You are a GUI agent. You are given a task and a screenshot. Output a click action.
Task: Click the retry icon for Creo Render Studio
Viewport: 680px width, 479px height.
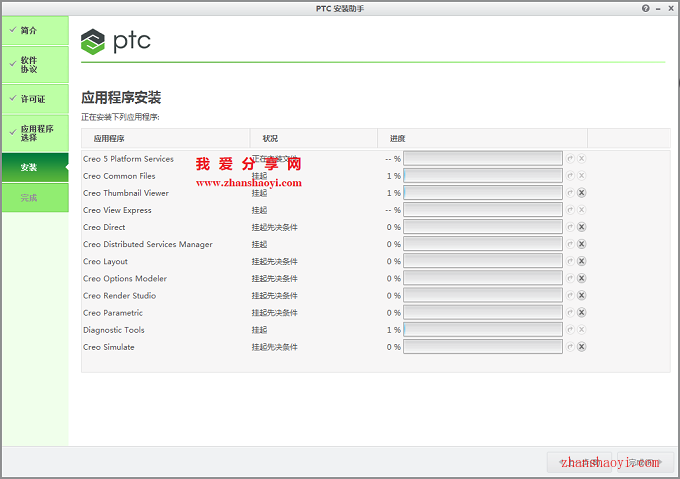(x=570, y=296)
